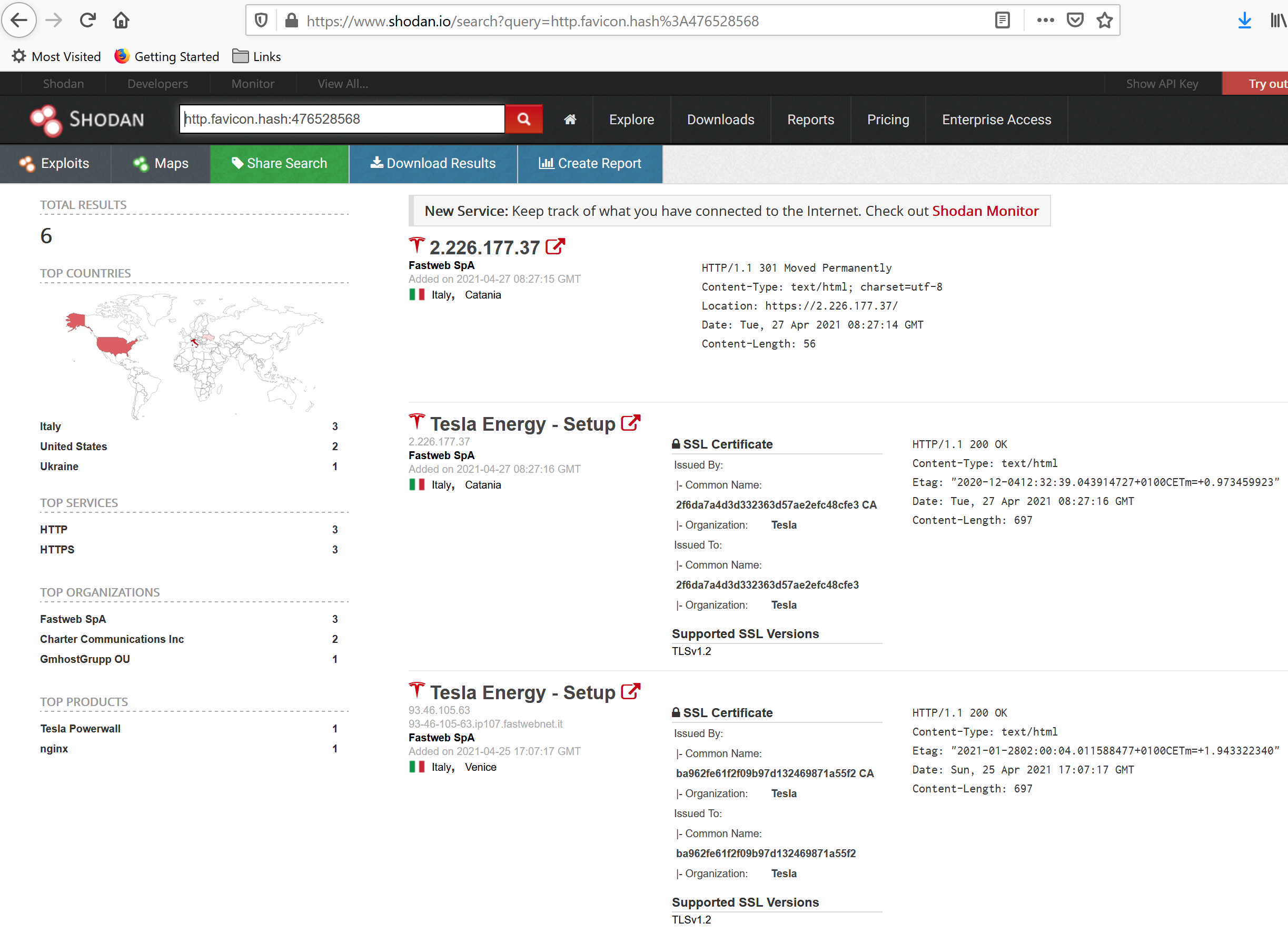Click IP 93.46.105.63 under Tesla Energy
1288x933 pixels.
[x=439, y=710]
